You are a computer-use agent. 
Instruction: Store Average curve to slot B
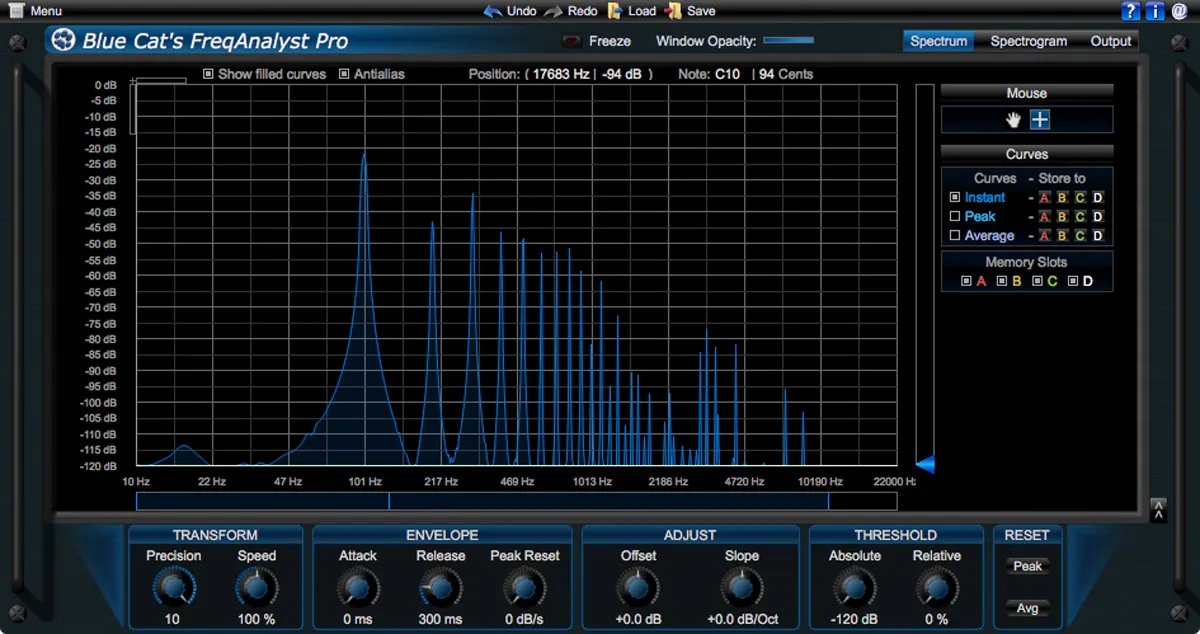(x=1062, y=236)
